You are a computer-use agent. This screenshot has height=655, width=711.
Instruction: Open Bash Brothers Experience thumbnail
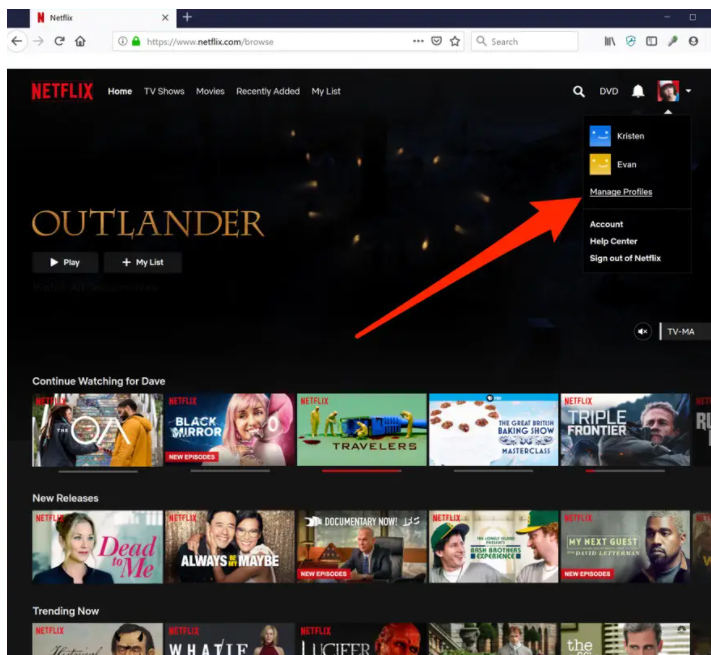(493, 547)
